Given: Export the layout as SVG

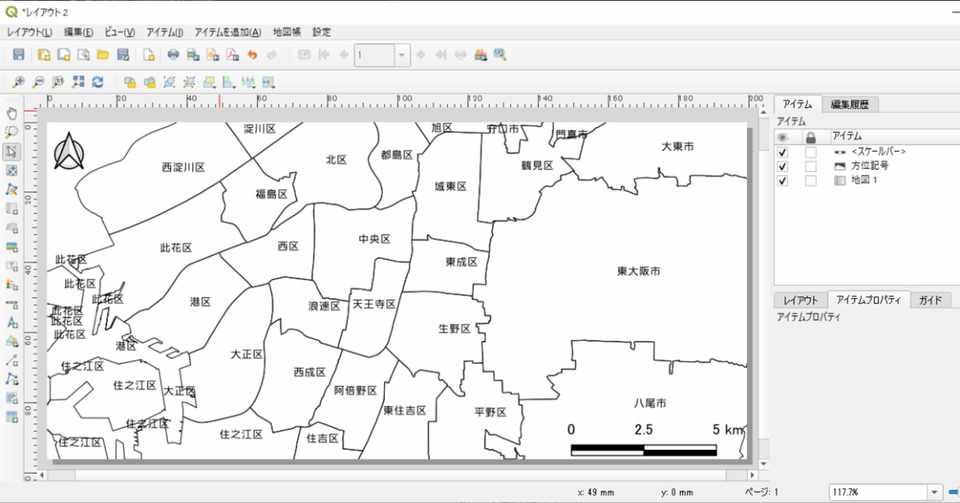Looking at the screenshot, I should 212,54.
